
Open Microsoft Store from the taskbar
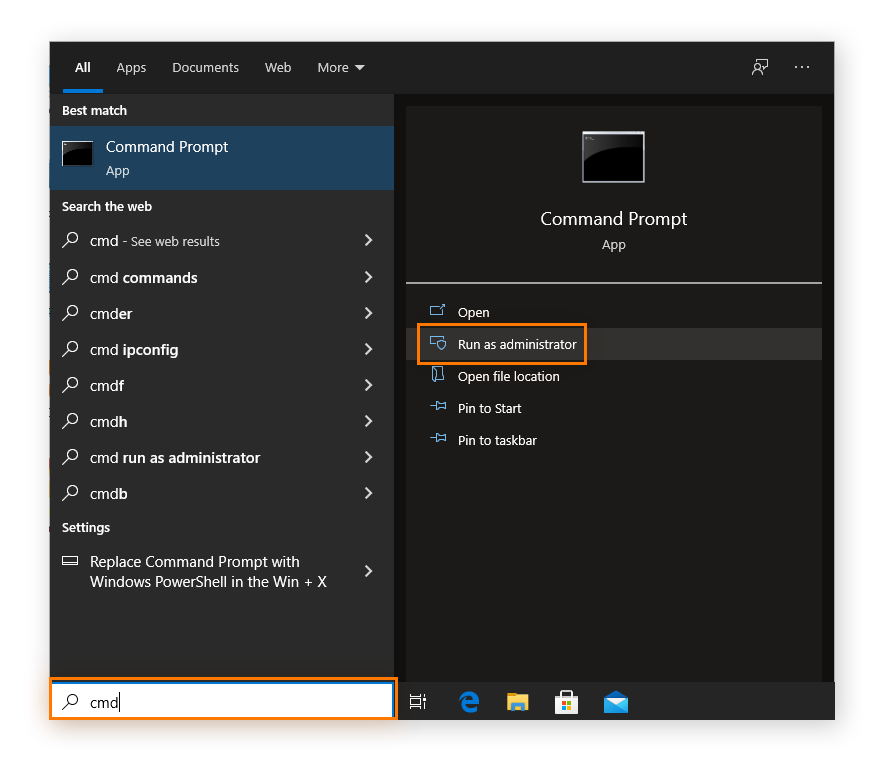(567, 702)
